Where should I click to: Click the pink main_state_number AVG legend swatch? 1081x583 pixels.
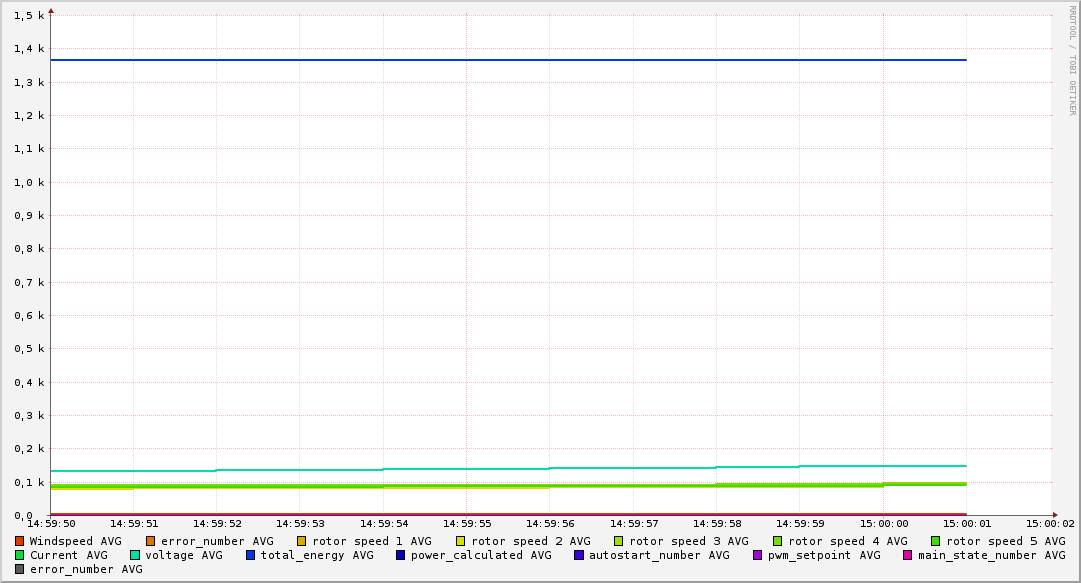pyautogui.click(x=908, y=555)
